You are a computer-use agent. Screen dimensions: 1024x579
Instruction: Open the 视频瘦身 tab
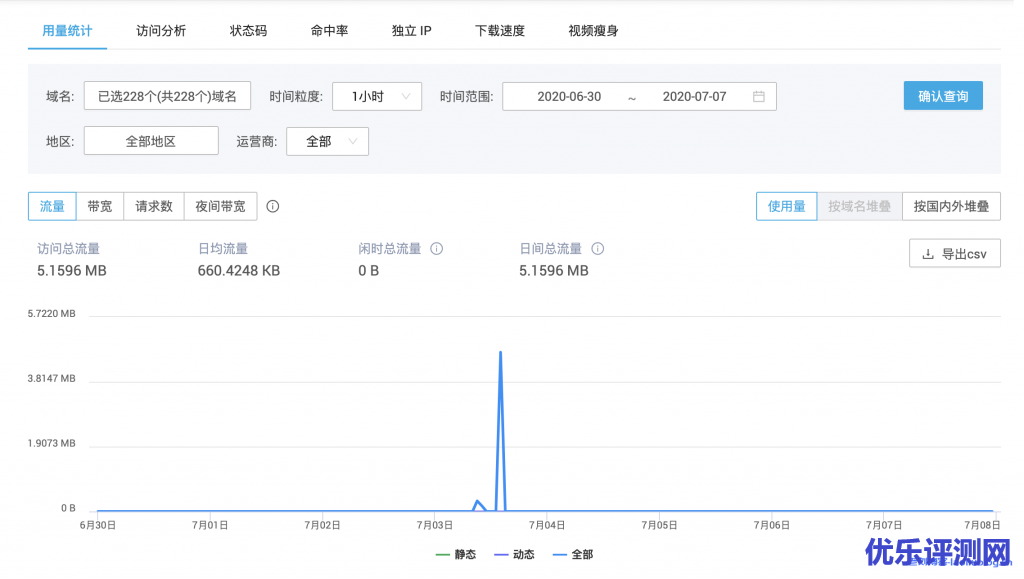[593, 31]
